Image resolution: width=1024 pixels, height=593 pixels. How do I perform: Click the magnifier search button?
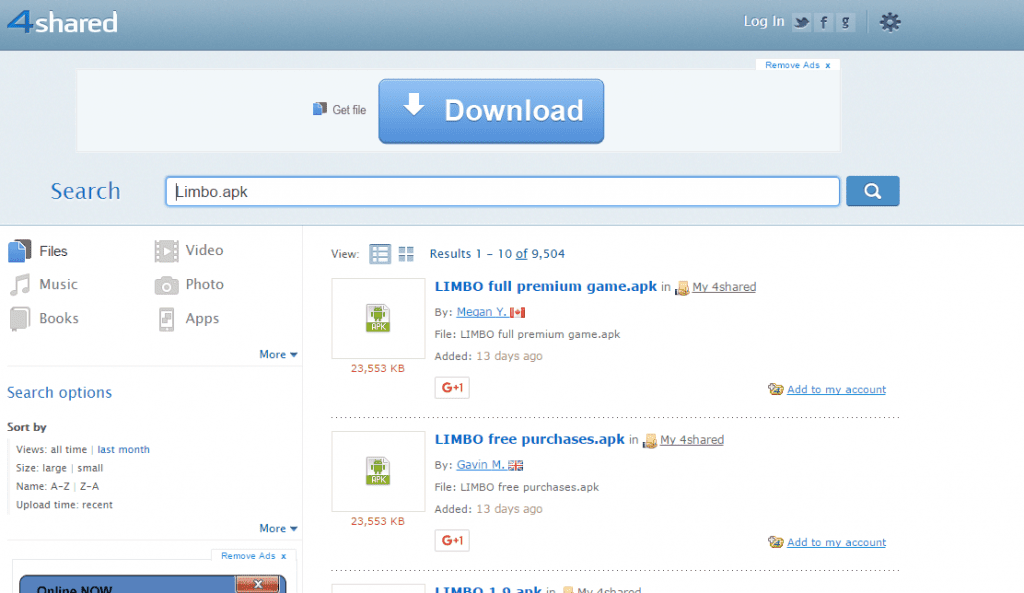[872, 191]
